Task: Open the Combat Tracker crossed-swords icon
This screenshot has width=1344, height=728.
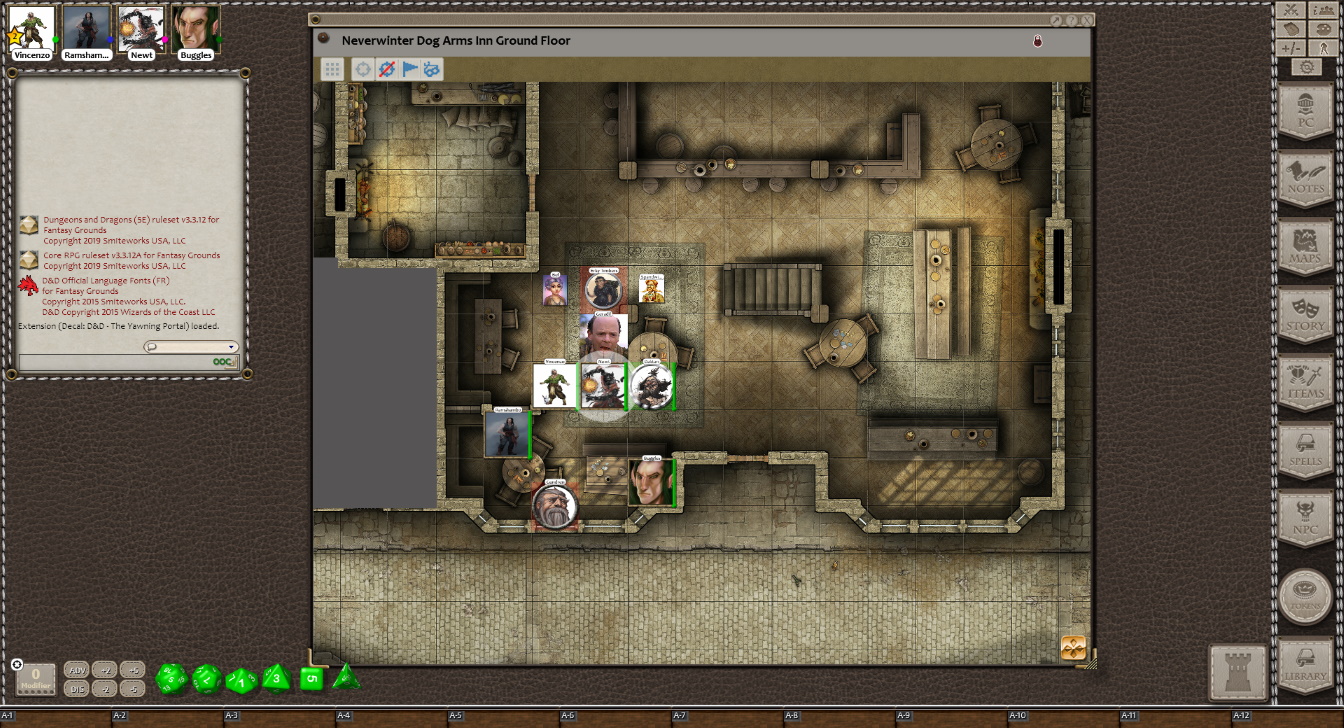Action: tap(1291, 10)
